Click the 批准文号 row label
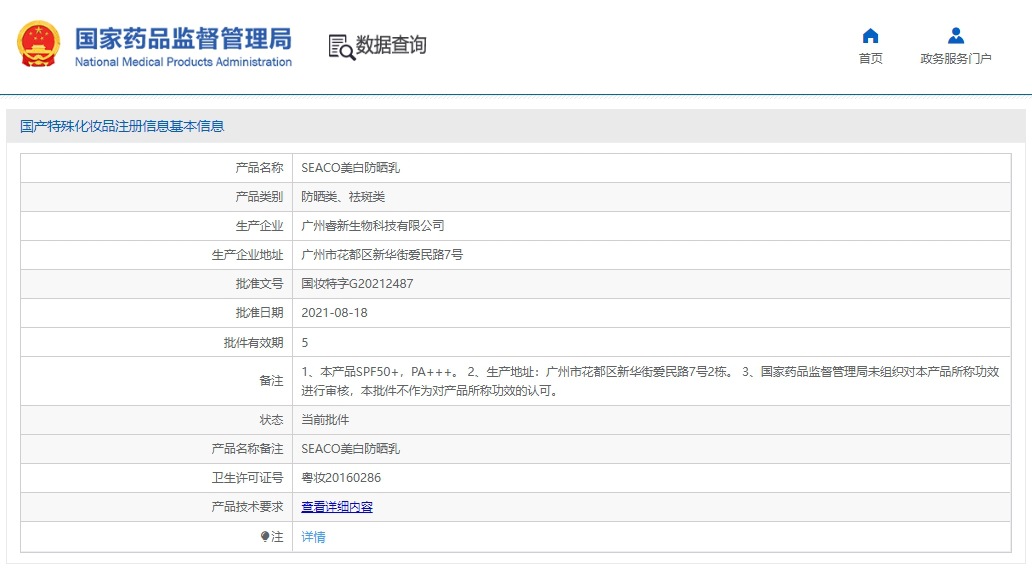Screen dimensions: 1032x570 [259, 284]
